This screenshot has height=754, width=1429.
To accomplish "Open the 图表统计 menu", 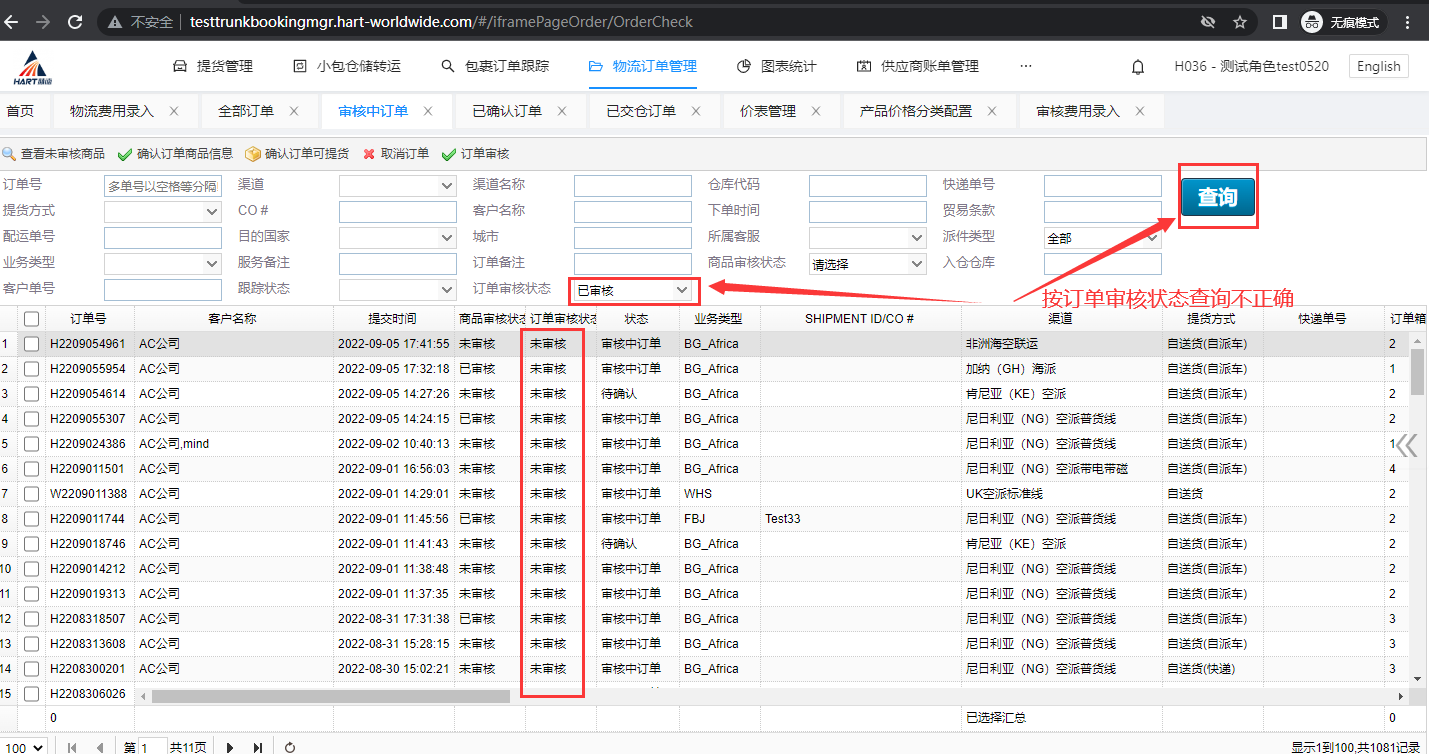I will coord(777,67).
